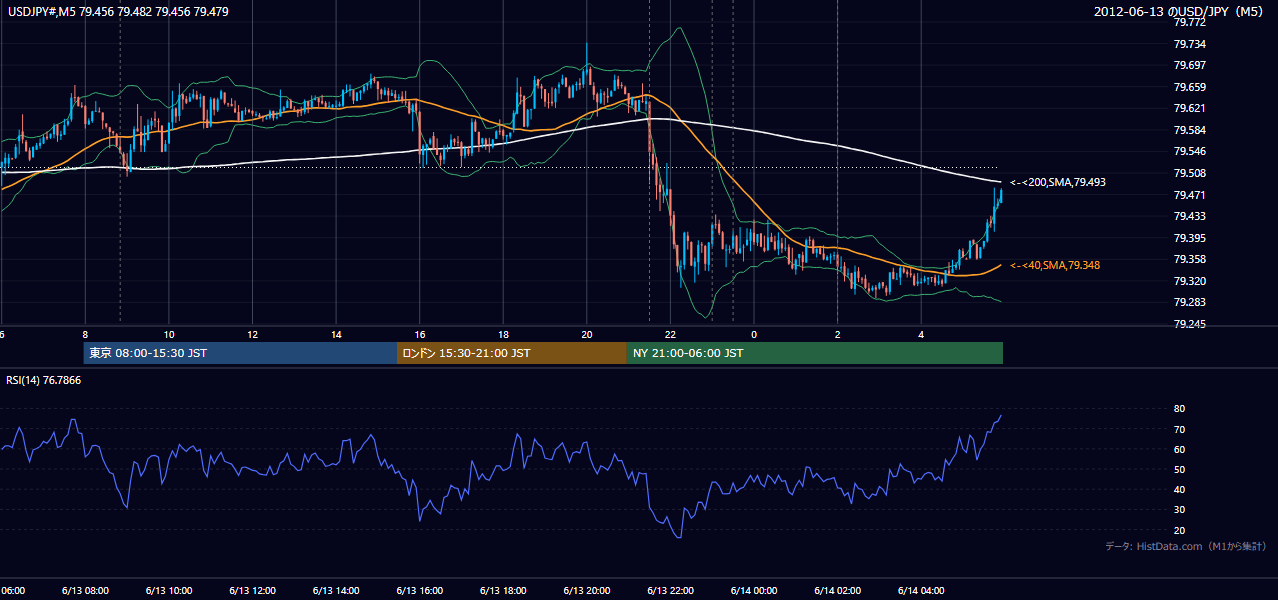The image size is (1278, 600).
Task: Click price axis label 79.508
Action: (1189, 173)
